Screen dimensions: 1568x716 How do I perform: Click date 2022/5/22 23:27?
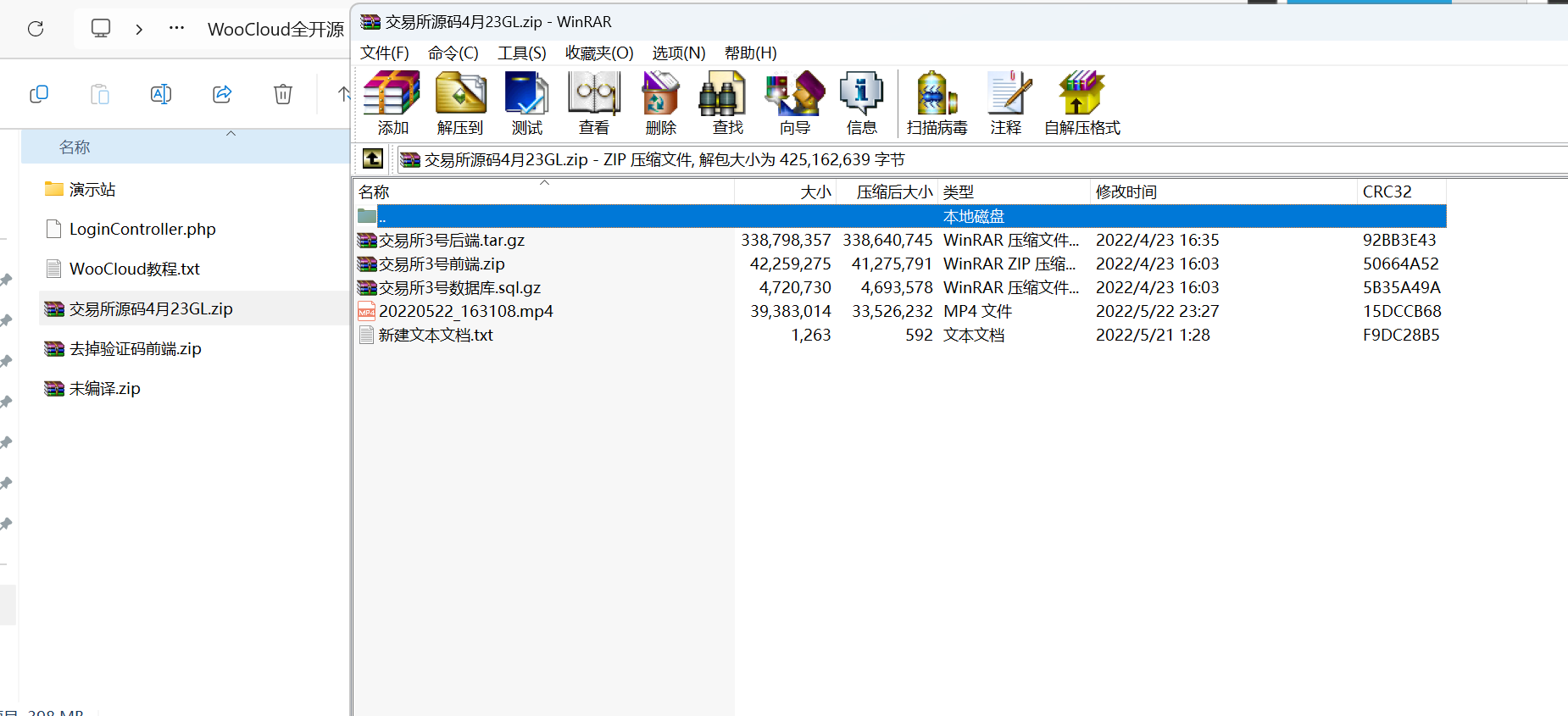click(x=1157, y=311)
